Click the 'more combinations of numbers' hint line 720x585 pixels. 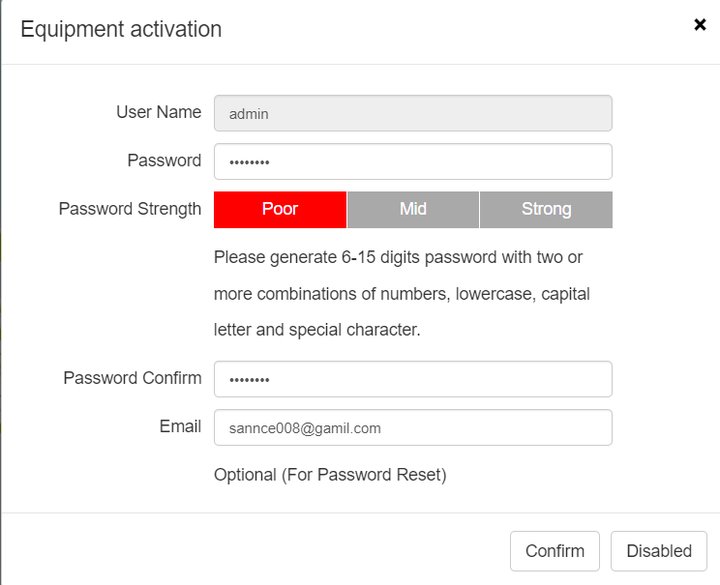click(x=402, y=294)
